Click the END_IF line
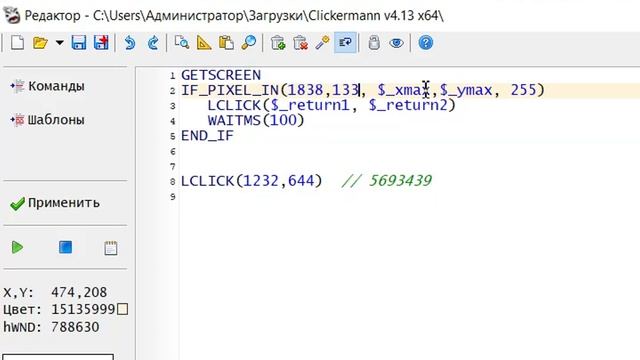Screen dimensions: 640x360 pyautogui.click(x=207, y=136)
